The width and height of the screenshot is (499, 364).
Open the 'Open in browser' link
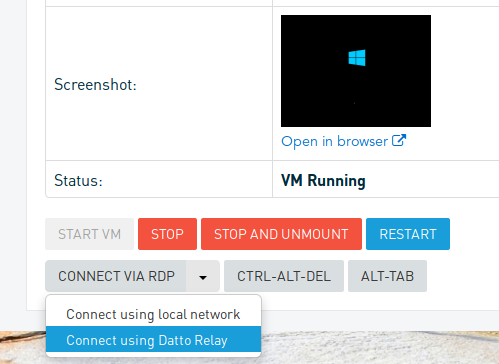click(x=343, y=141)
